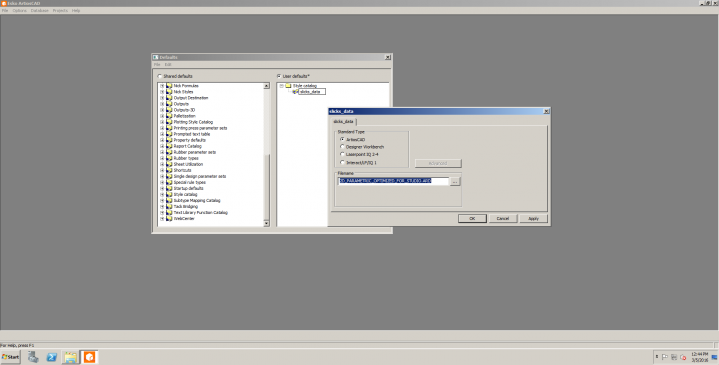Expand the Style catalog node in Shared defaults

[162, 194]
